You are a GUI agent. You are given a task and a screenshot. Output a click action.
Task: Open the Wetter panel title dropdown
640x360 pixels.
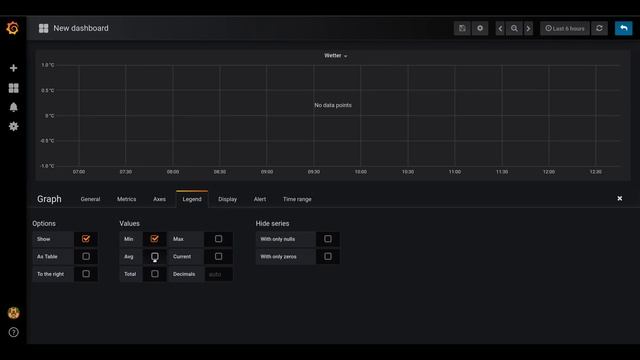[336, 56]
